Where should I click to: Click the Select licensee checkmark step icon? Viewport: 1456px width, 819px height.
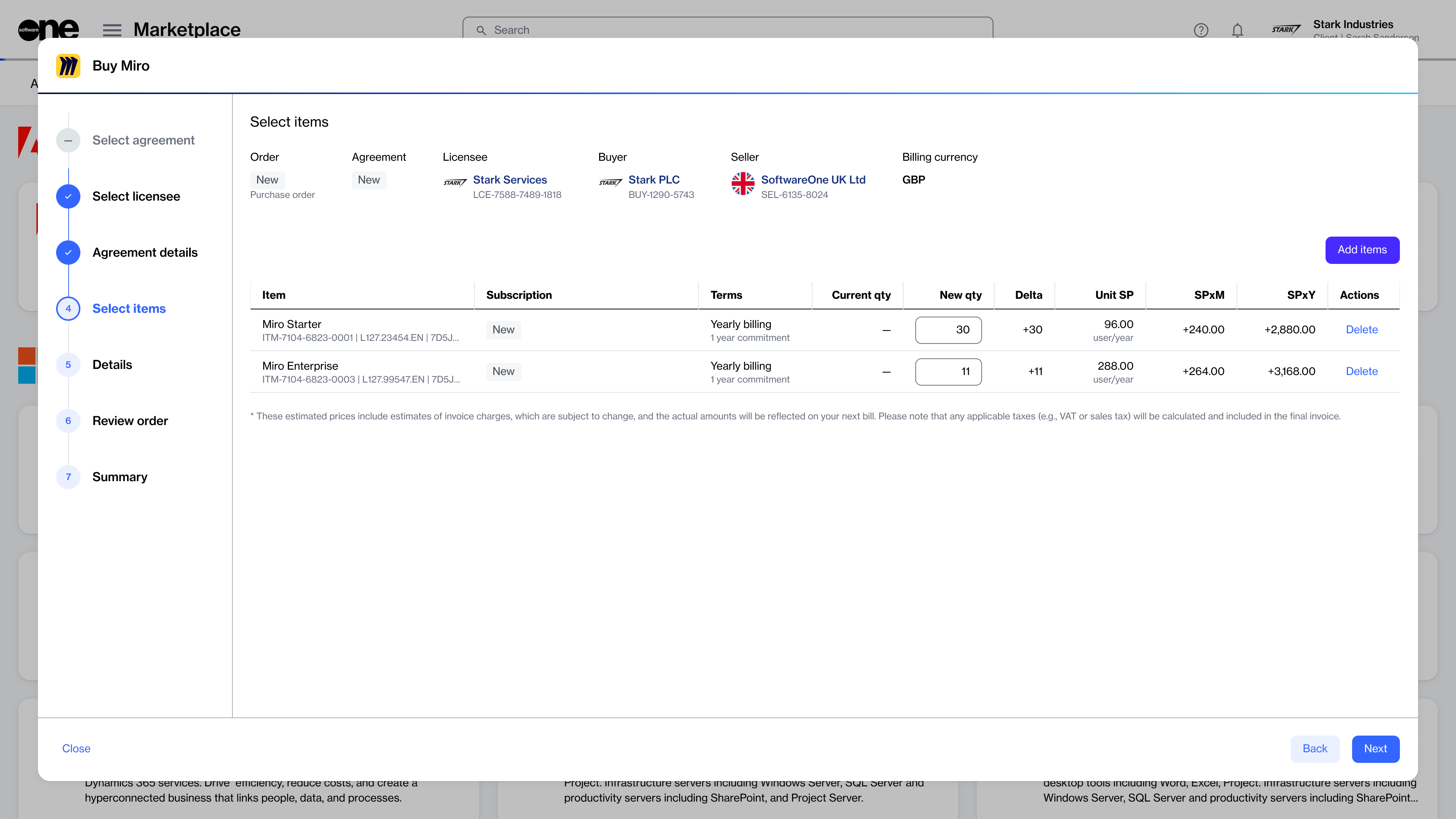click(68, 196)
